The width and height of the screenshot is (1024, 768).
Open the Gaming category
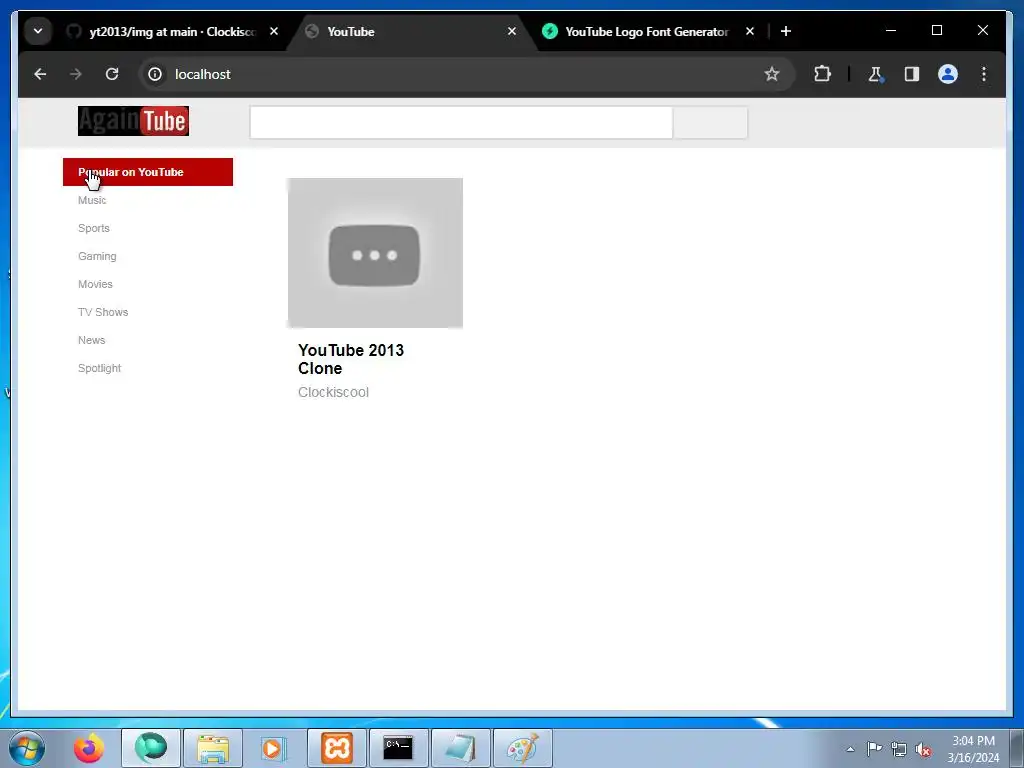click(x=97, y=257)
